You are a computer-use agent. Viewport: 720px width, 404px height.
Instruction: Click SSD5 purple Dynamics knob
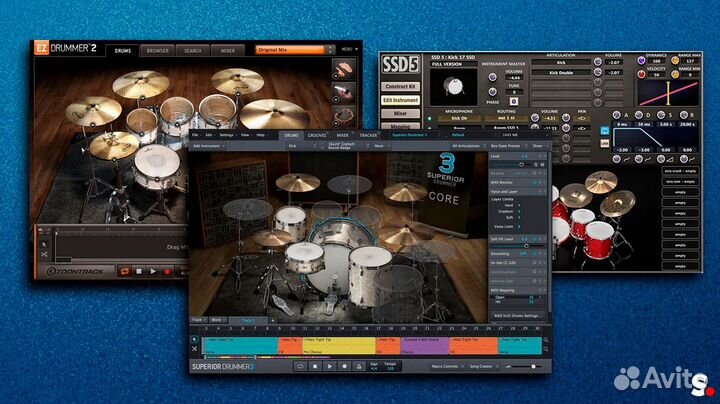pyautogui.click(x=641, y=60)
